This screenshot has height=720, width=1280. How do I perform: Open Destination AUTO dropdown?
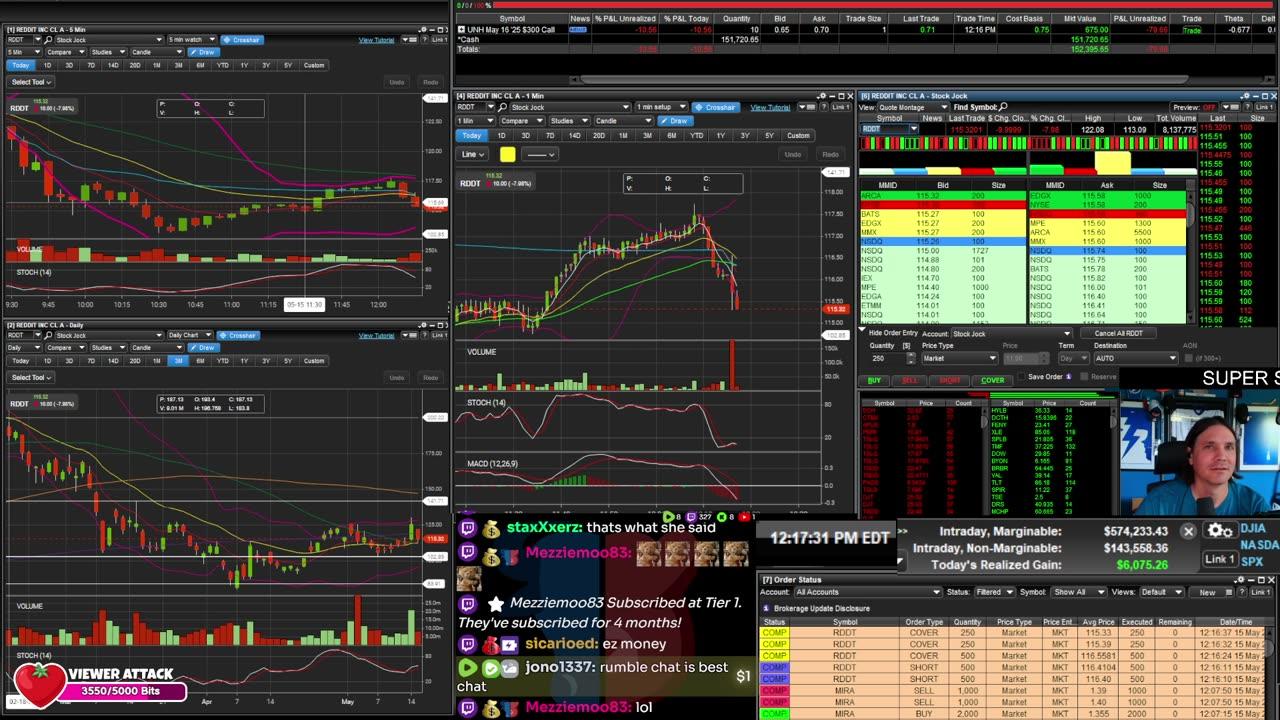click(x=1136, y=358)
